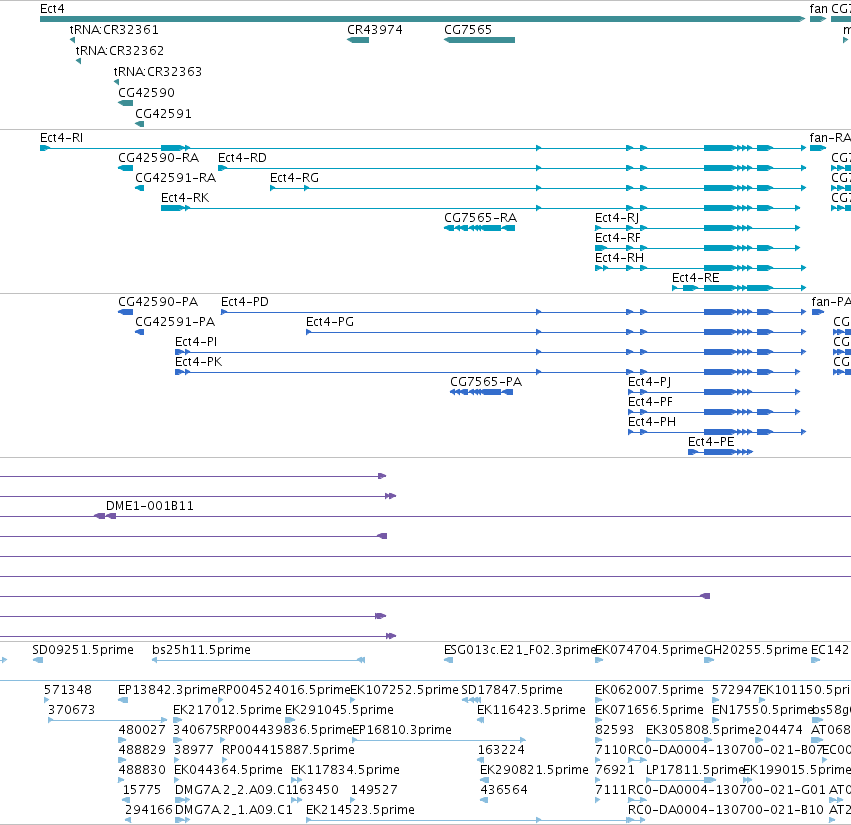Select the CG7565-RA transcript
The image size is (851, 825).
pos(479,228)
